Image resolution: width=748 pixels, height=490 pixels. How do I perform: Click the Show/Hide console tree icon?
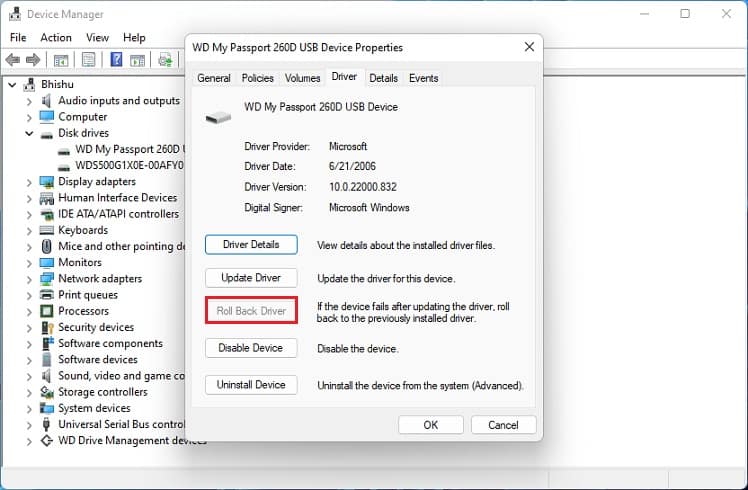[61, 61]
